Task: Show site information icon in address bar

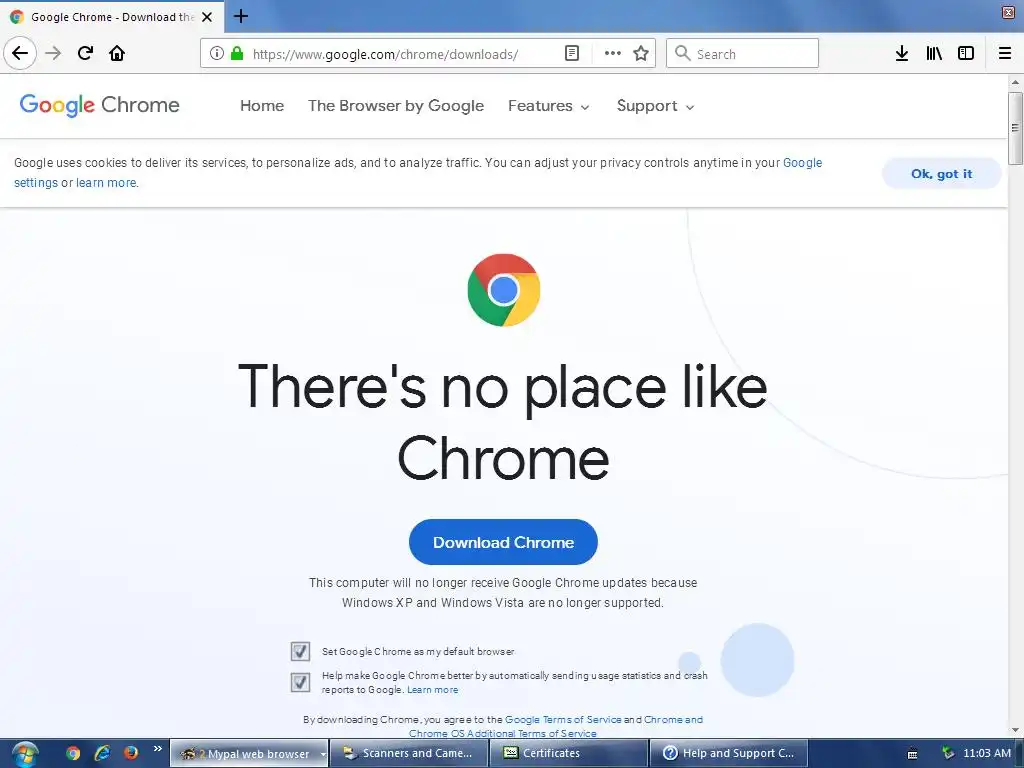Action: coord(217,53)
